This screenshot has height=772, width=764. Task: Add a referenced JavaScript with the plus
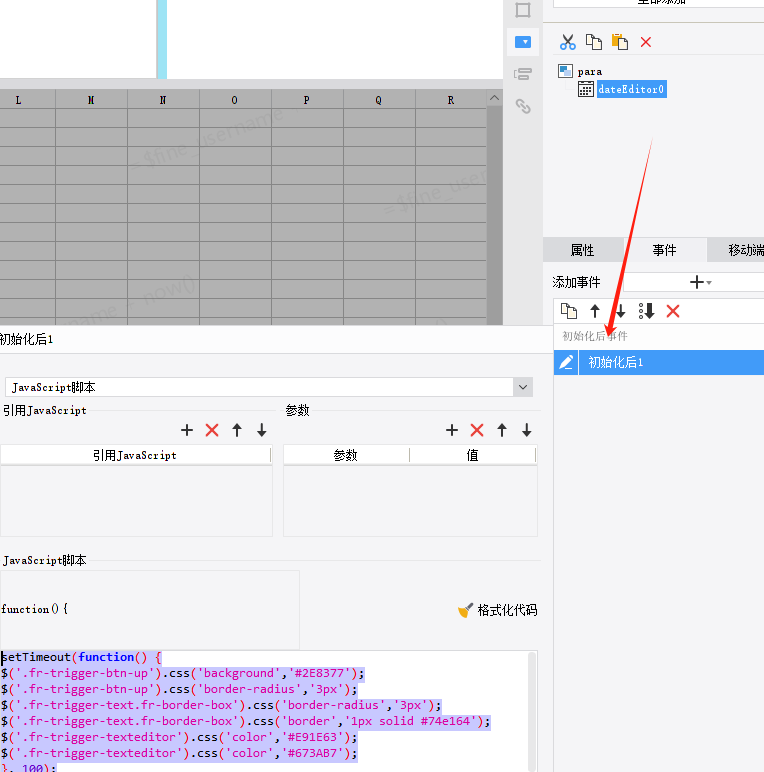coord(187,430)
